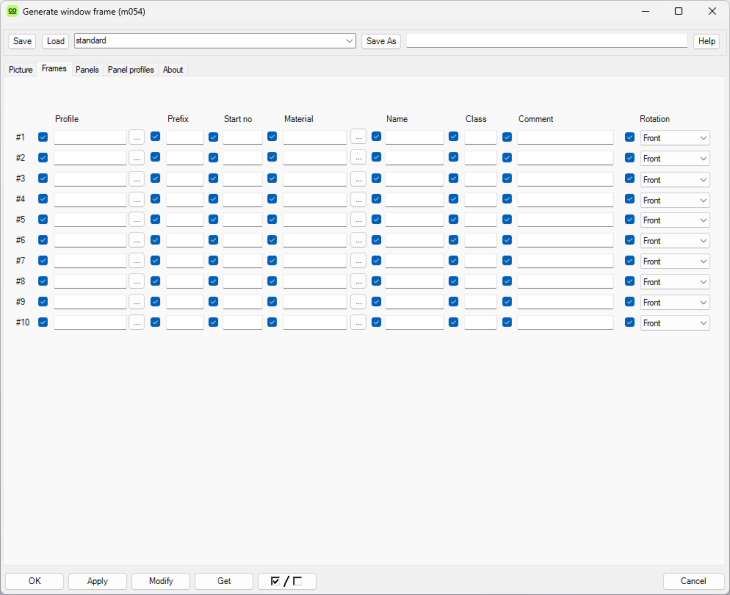Open profile browse button for row #2
730x595 pixels.
pos(136,158)
